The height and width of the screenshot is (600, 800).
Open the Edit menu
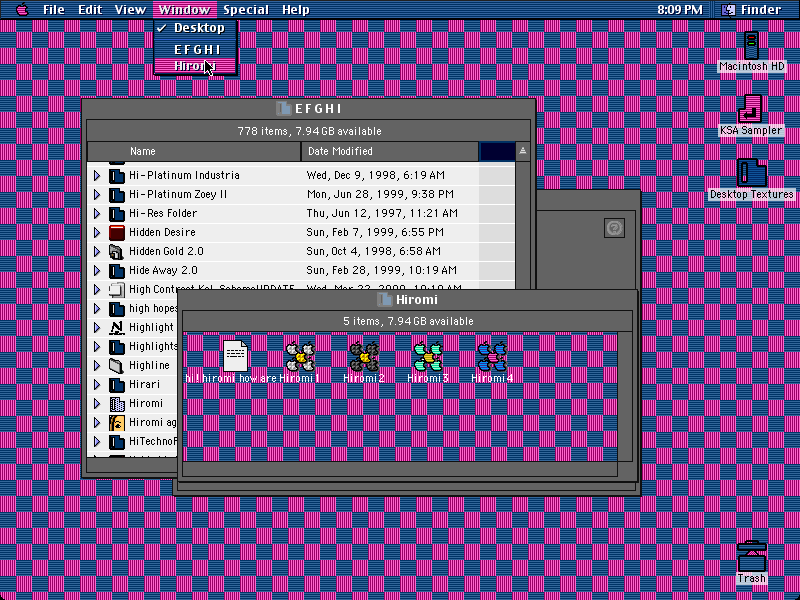(x=90, y=9)
